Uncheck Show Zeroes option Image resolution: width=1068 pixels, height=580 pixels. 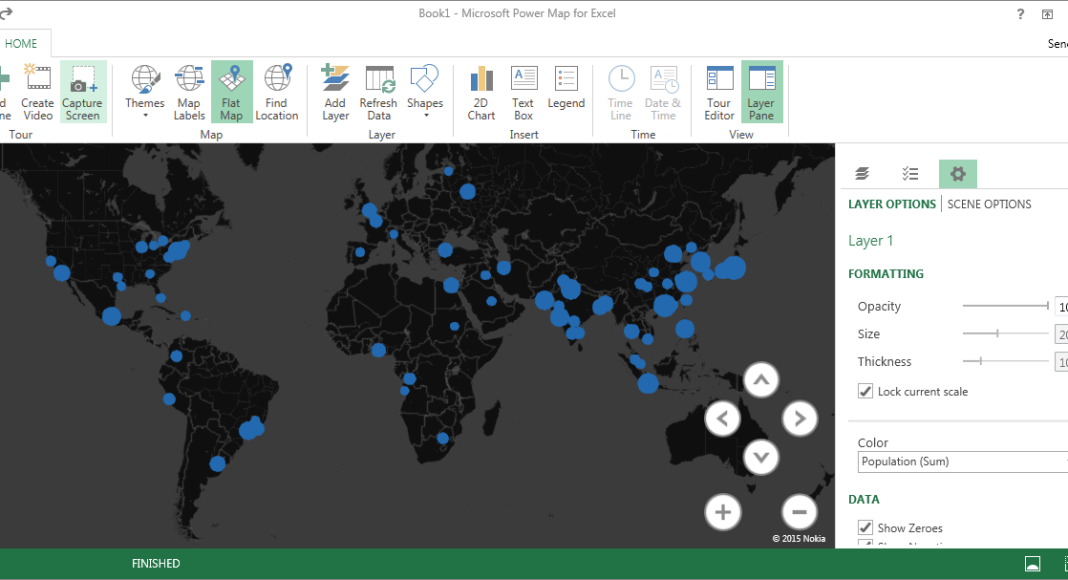865,528
